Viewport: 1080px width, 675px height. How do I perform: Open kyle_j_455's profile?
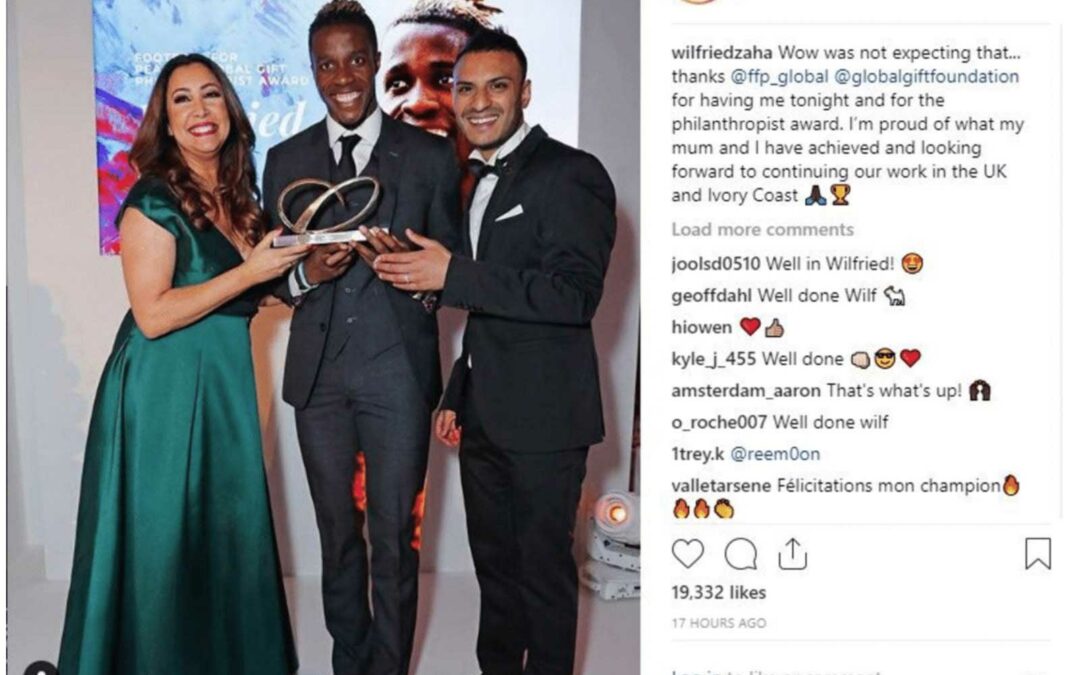click(714, 359)
